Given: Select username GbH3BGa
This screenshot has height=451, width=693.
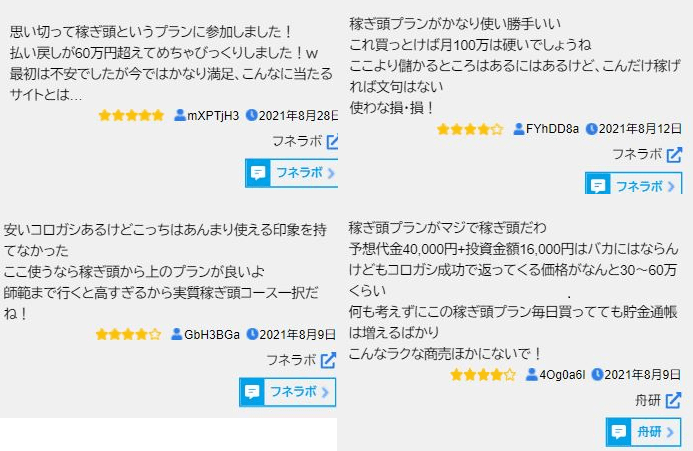Looking at the screenshot, I should (212, 334).
